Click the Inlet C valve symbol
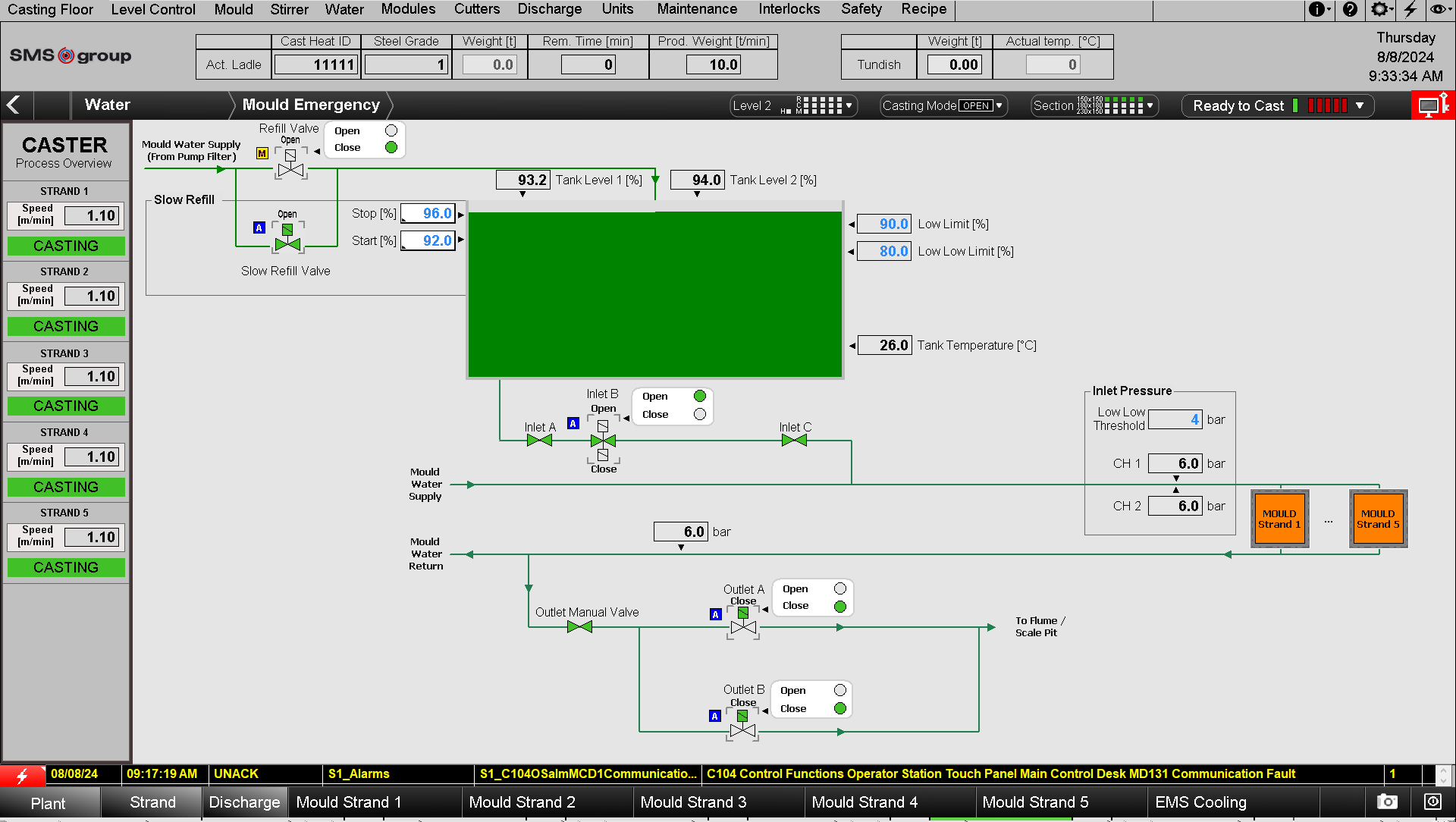1456x822 pixels. pyautogui.click(x=794, y=441)
